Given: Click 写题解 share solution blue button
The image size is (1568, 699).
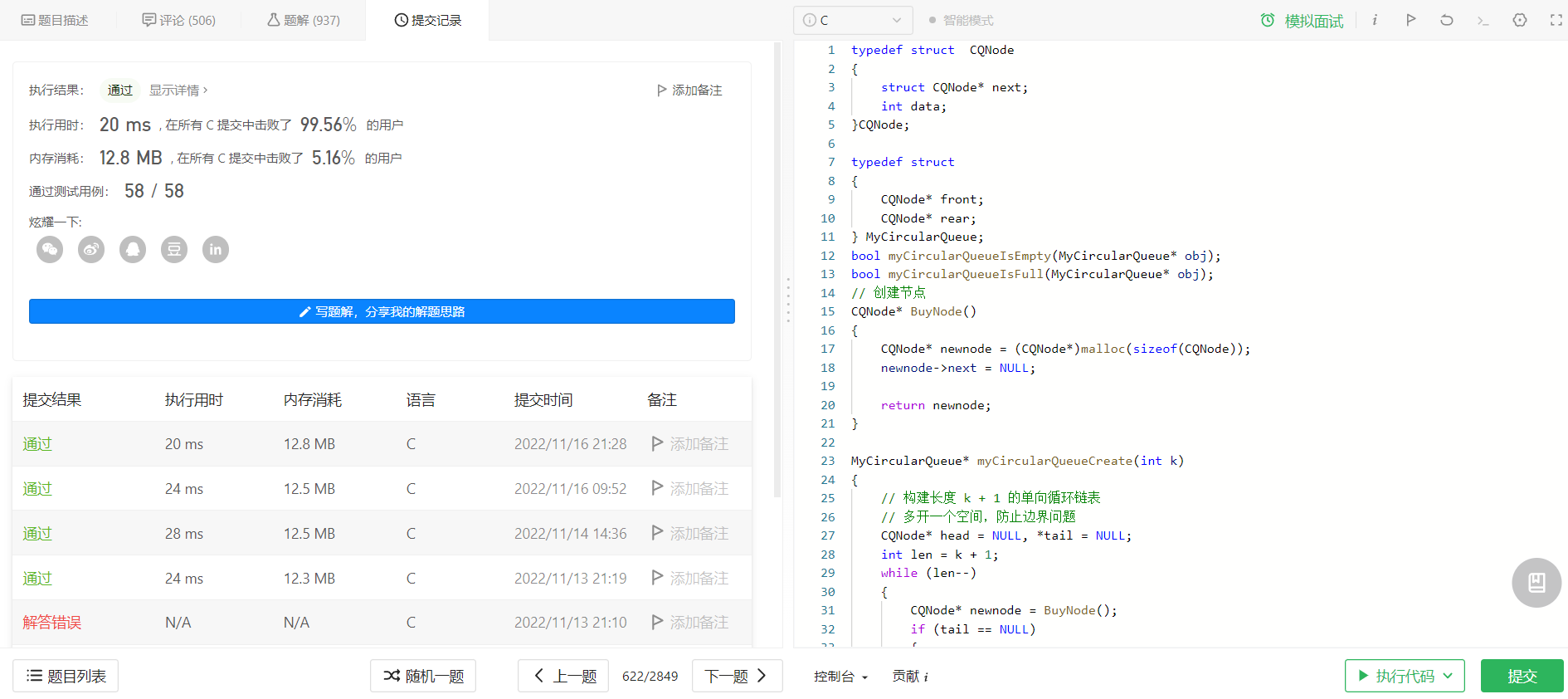Looking at the screenshot, I should click(x=382, y=311).
